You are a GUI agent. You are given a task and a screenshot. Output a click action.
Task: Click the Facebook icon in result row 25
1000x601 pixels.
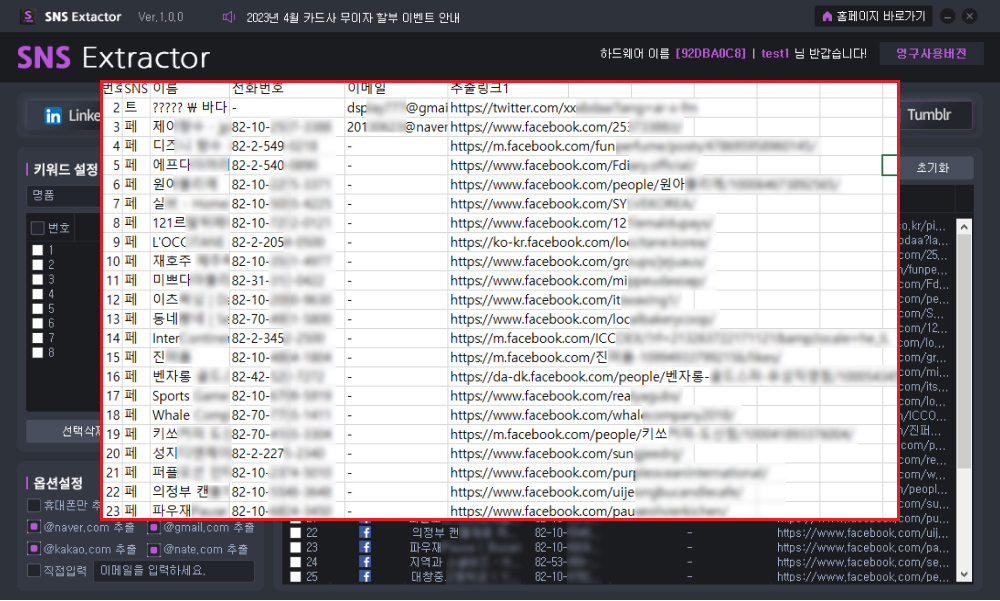365,577
